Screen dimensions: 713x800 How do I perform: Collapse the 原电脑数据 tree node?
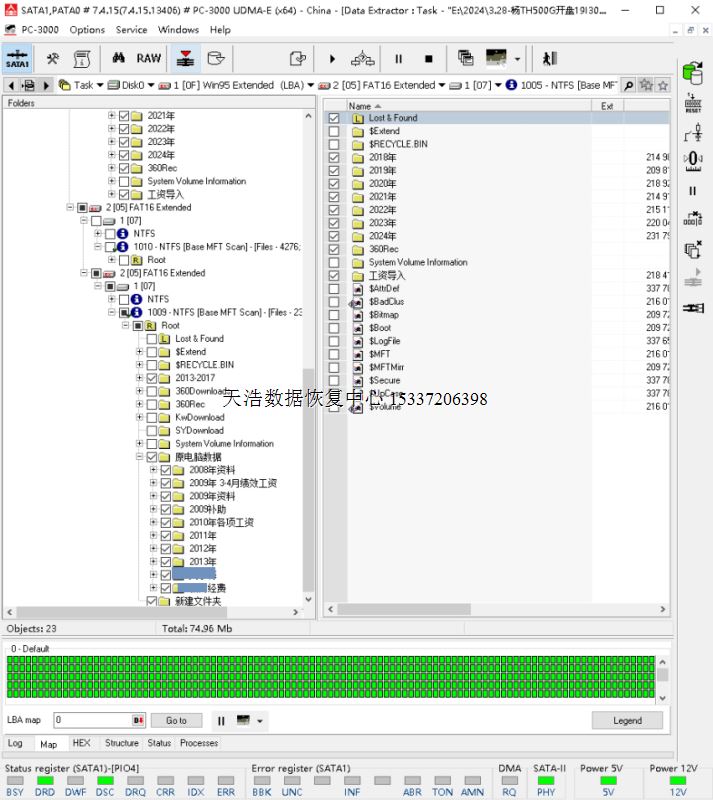(139, 457)
